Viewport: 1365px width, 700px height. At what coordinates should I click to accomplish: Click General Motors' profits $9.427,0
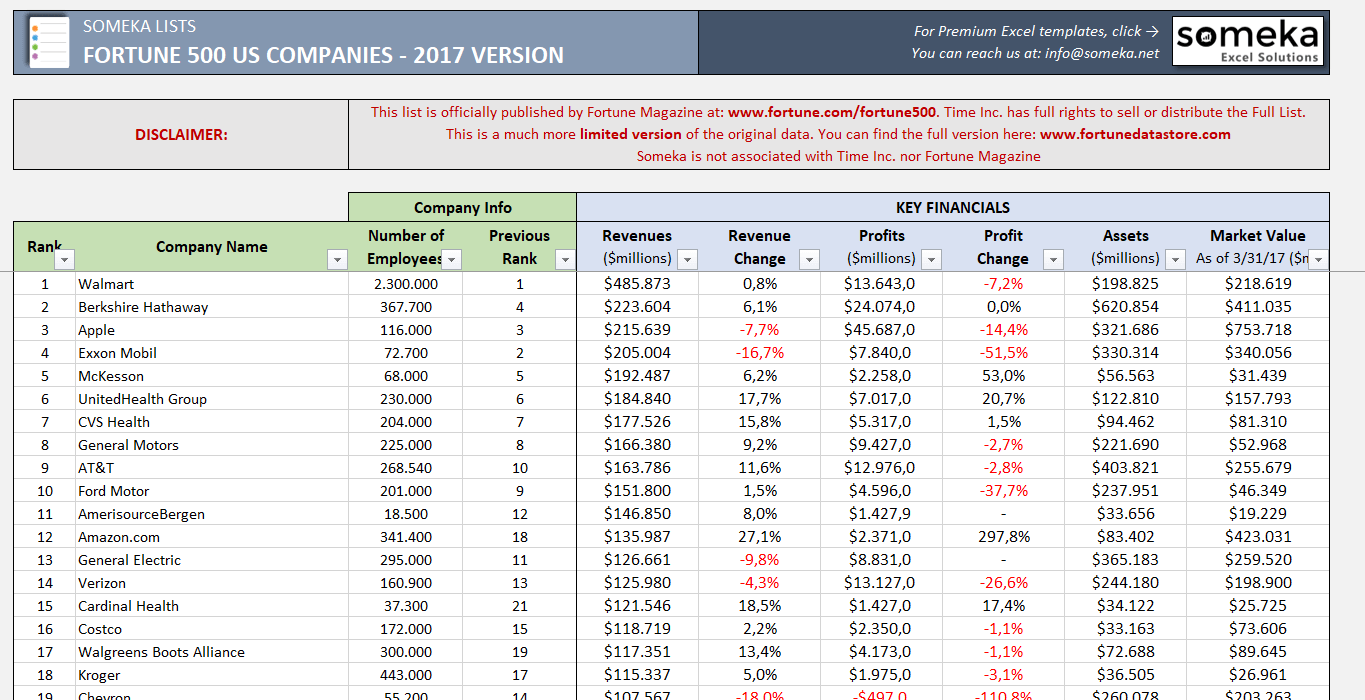click(881, 445)
